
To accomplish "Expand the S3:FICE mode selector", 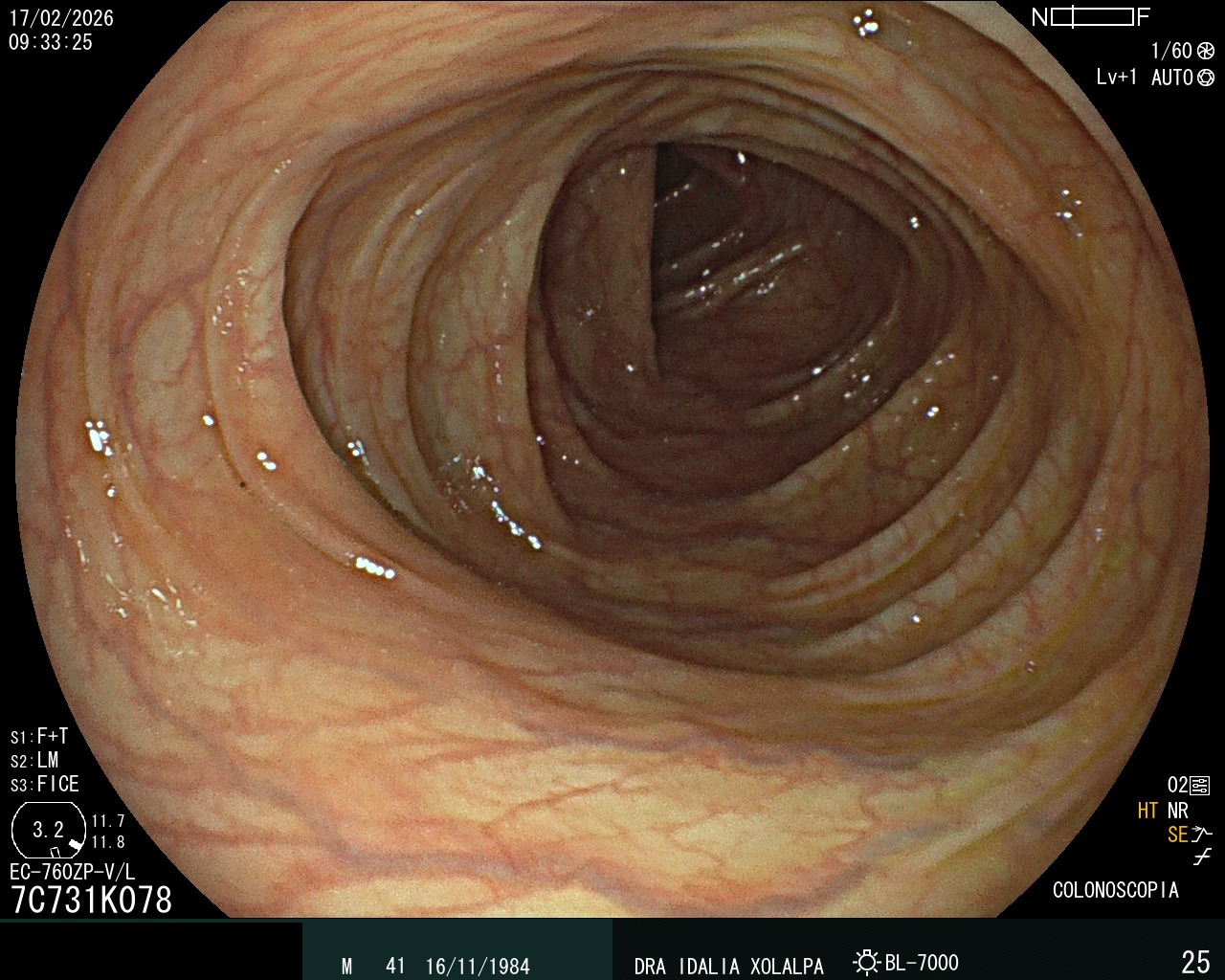I will coord(43,784).
